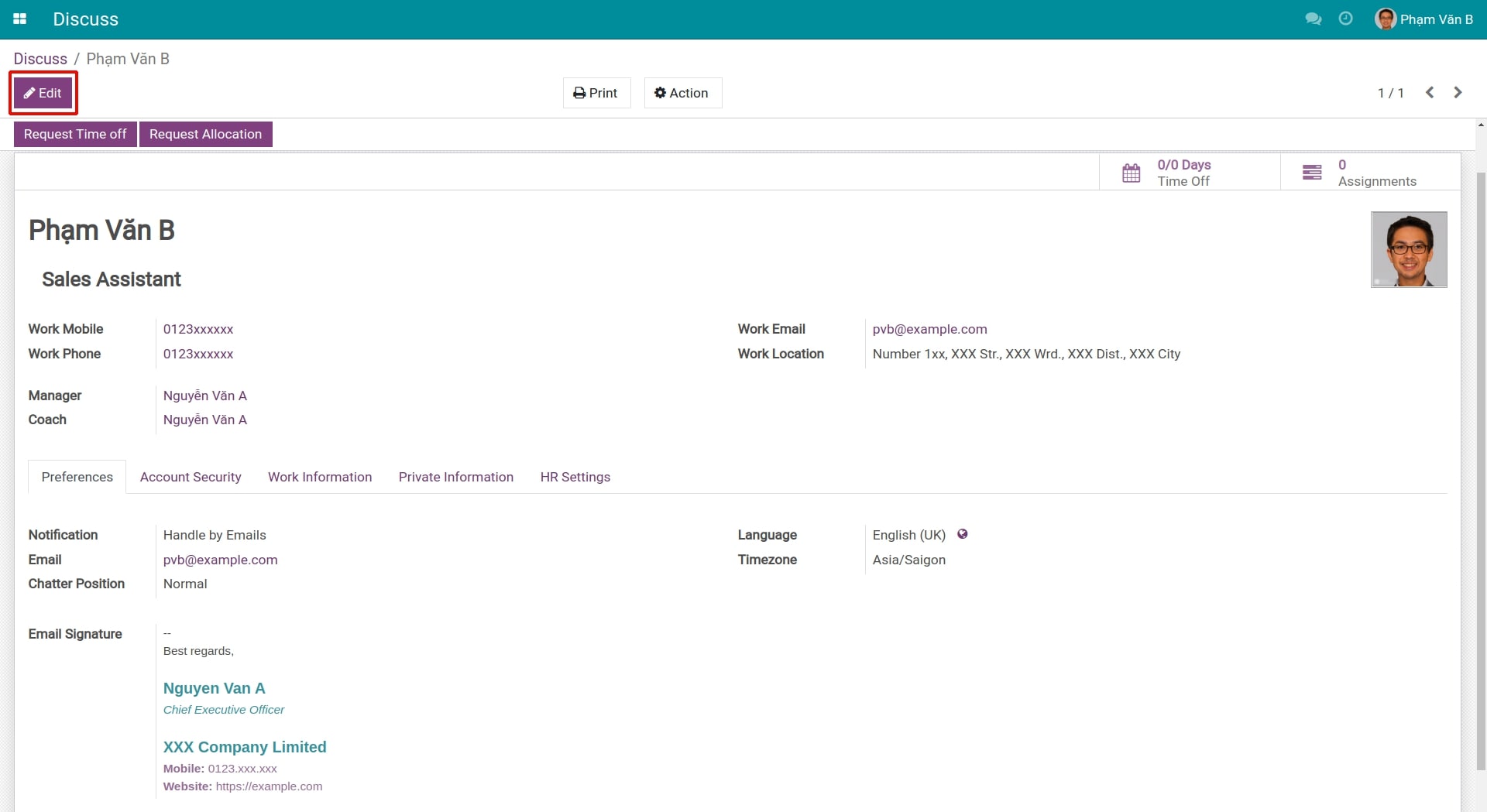Screen dimensions: 1487x812
Task: Go to previous record arrow
Action: point(1430,93)
